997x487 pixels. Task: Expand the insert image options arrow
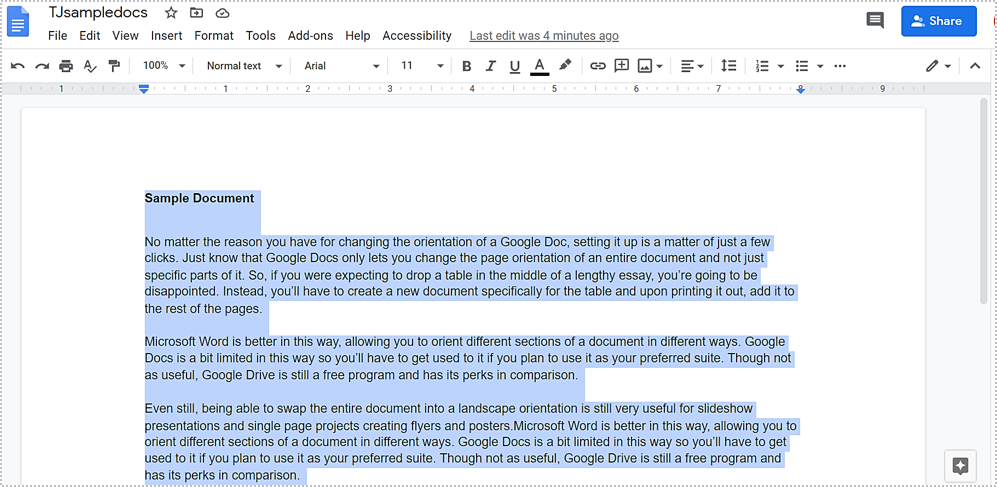pyautogui.click(x=659, y=66)
